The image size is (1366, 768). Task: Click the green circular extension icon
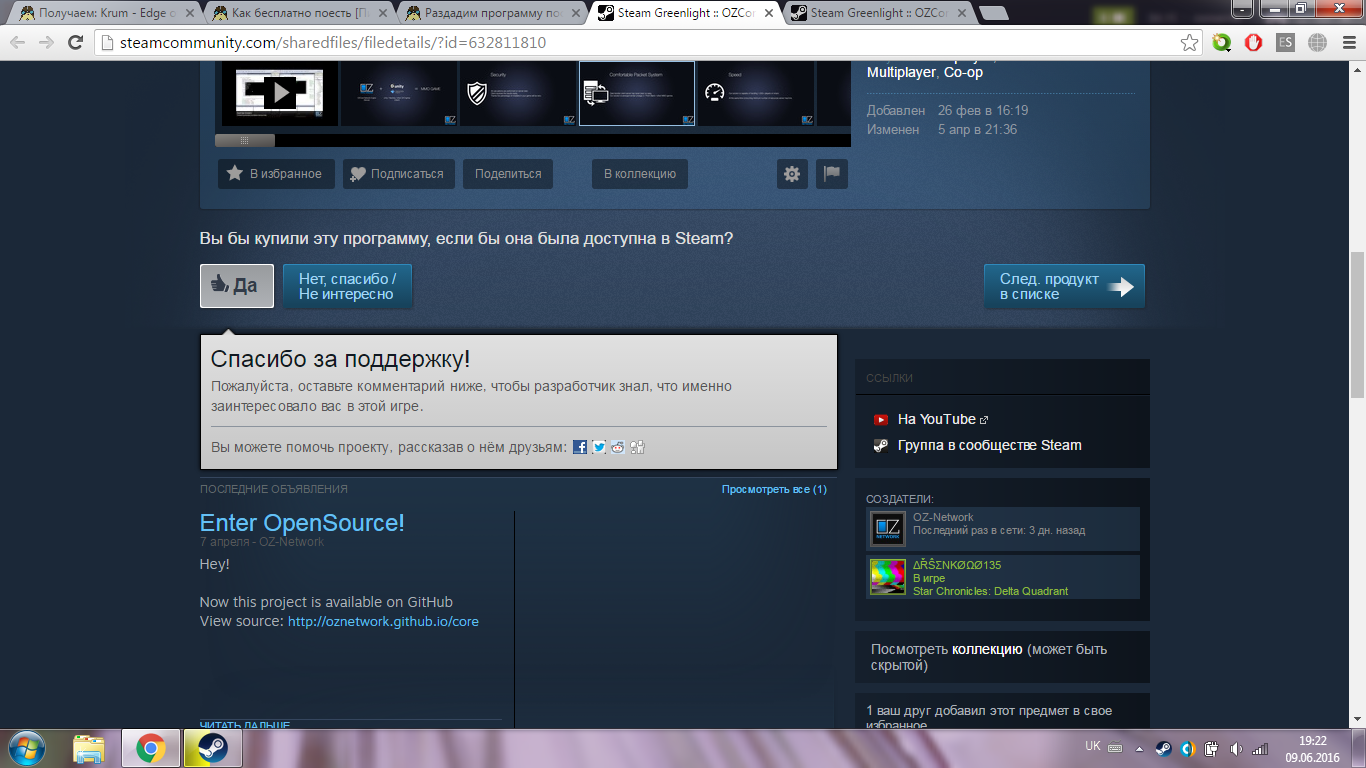tap(1221, 43)
